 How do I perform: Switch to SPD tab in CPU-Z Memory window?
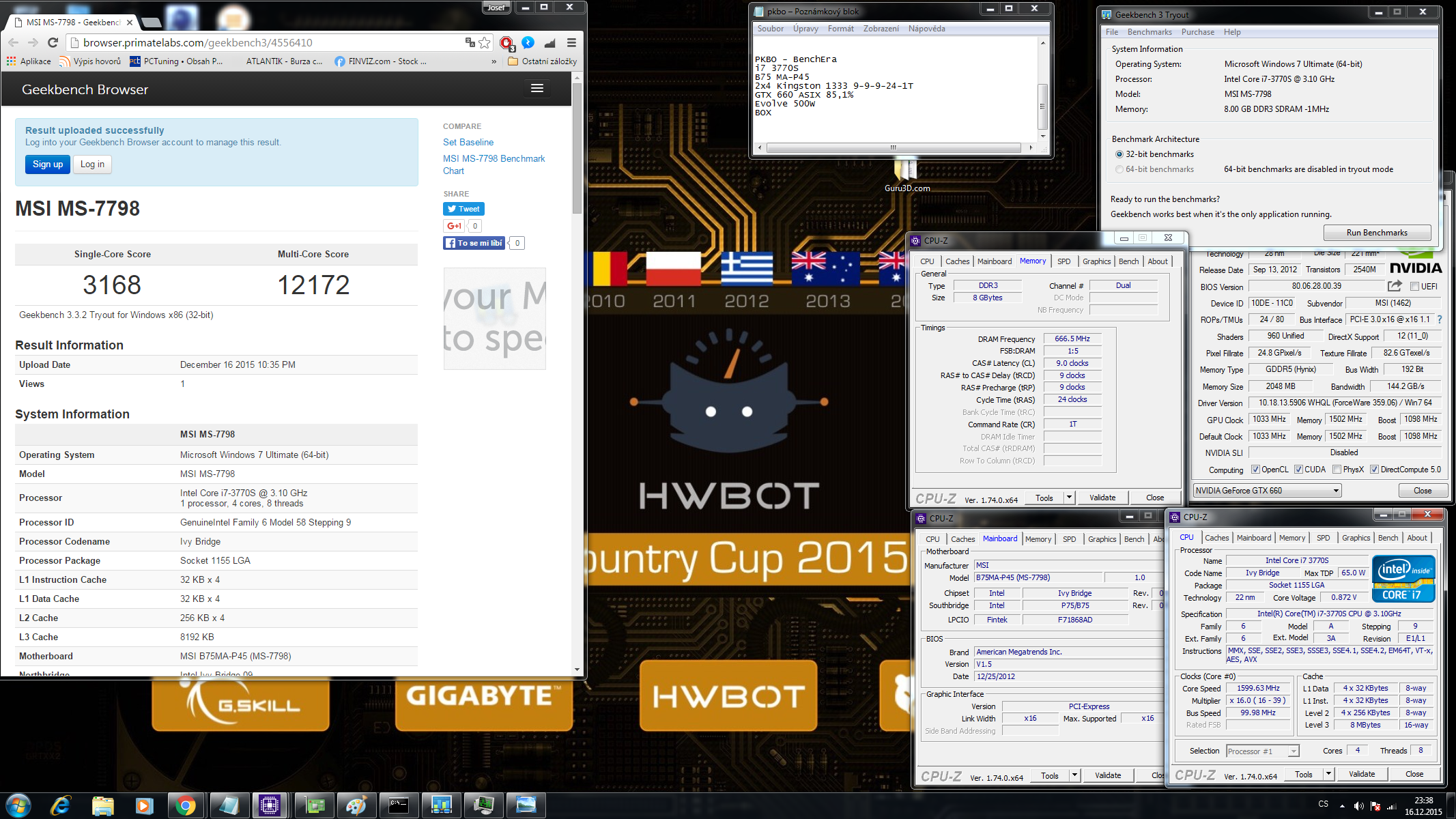(1064, 261)
